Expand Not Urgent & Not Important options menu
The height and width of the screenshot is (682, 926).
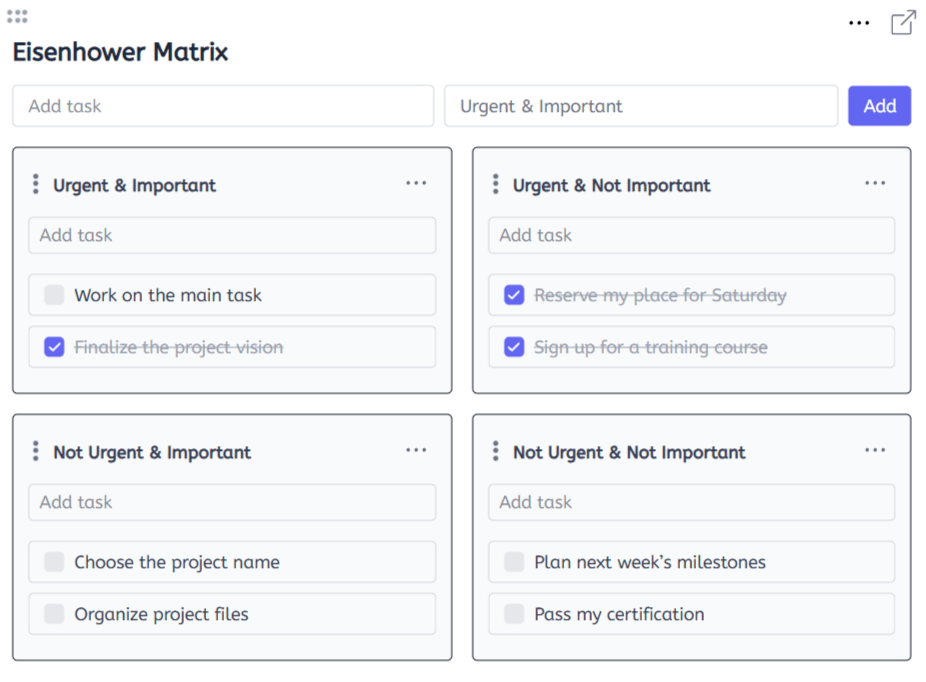pos(875,450)
